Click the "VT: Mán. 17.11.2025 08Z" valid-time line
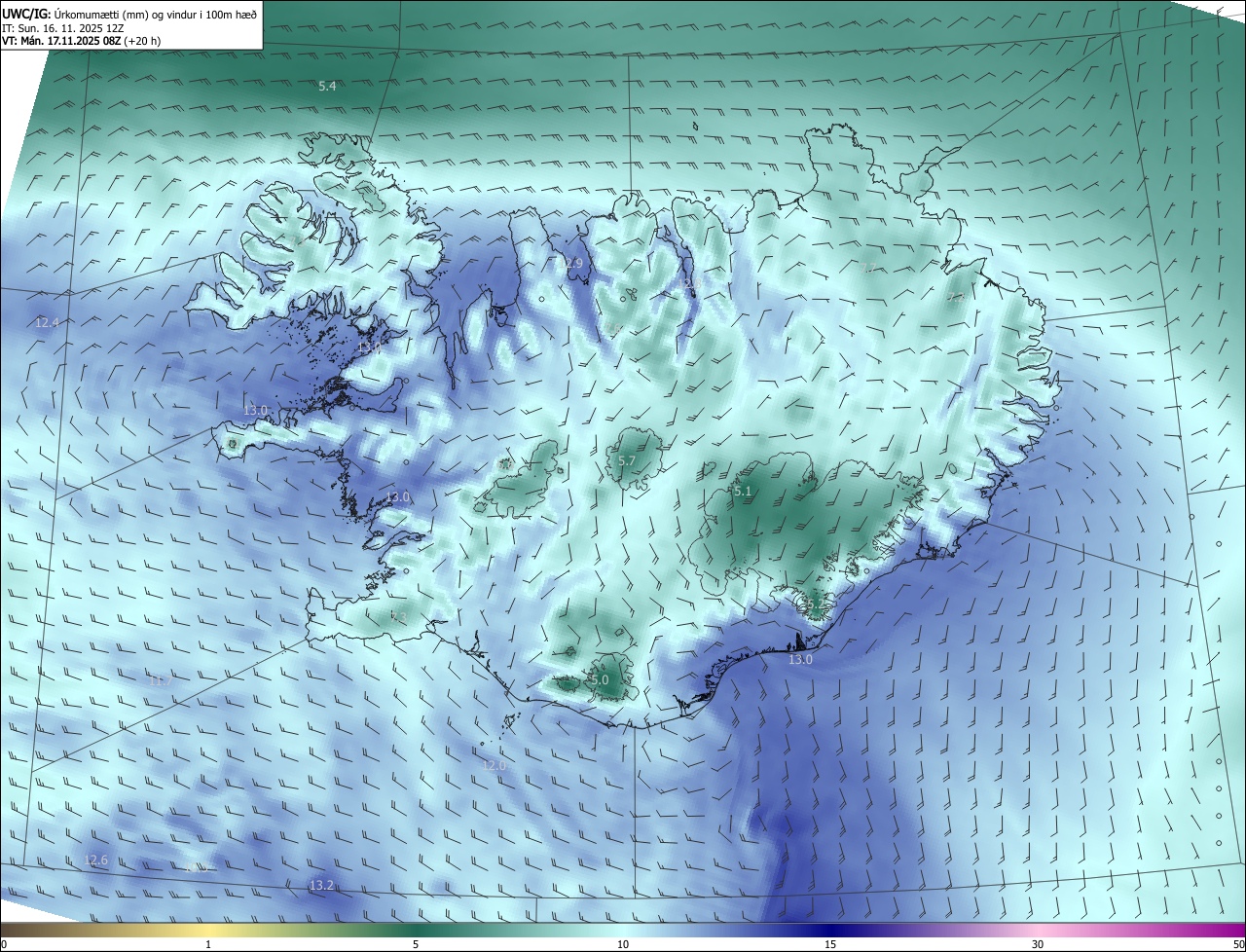 (81, 41)
